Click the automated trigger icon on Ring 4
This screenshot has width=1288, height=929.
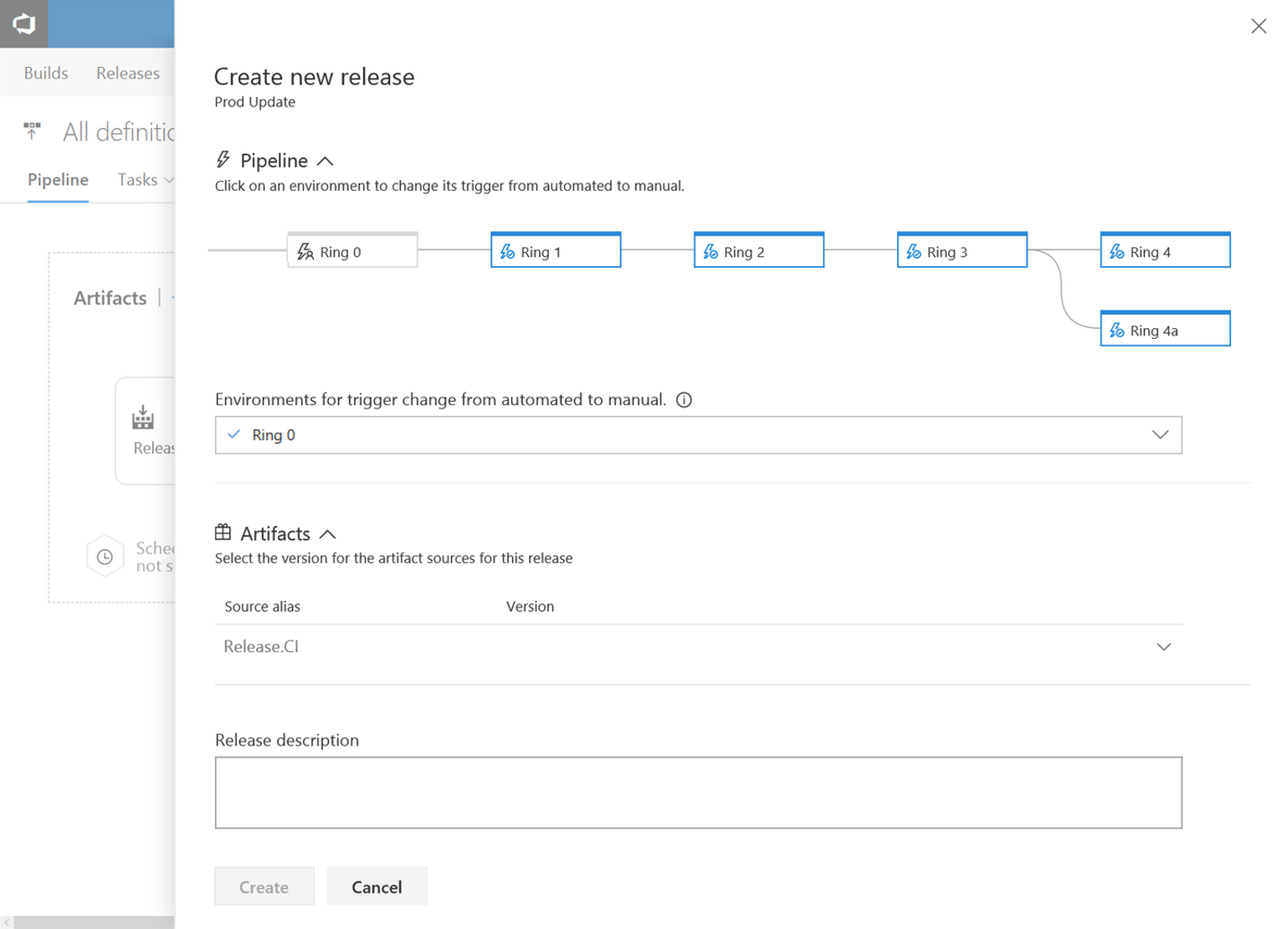pyautogui.click(x=1117, y=252)
